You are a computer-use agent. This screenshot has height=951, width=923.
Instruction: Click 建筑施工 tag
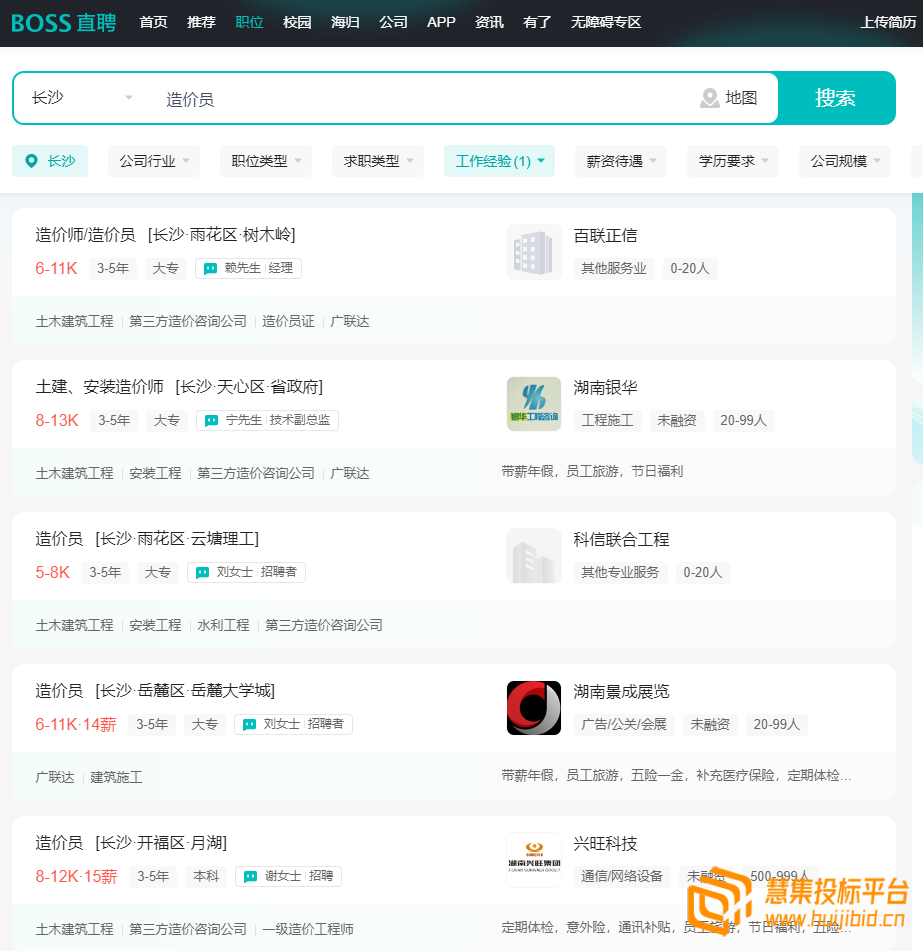pyautogui.click(x=116, y=778)
